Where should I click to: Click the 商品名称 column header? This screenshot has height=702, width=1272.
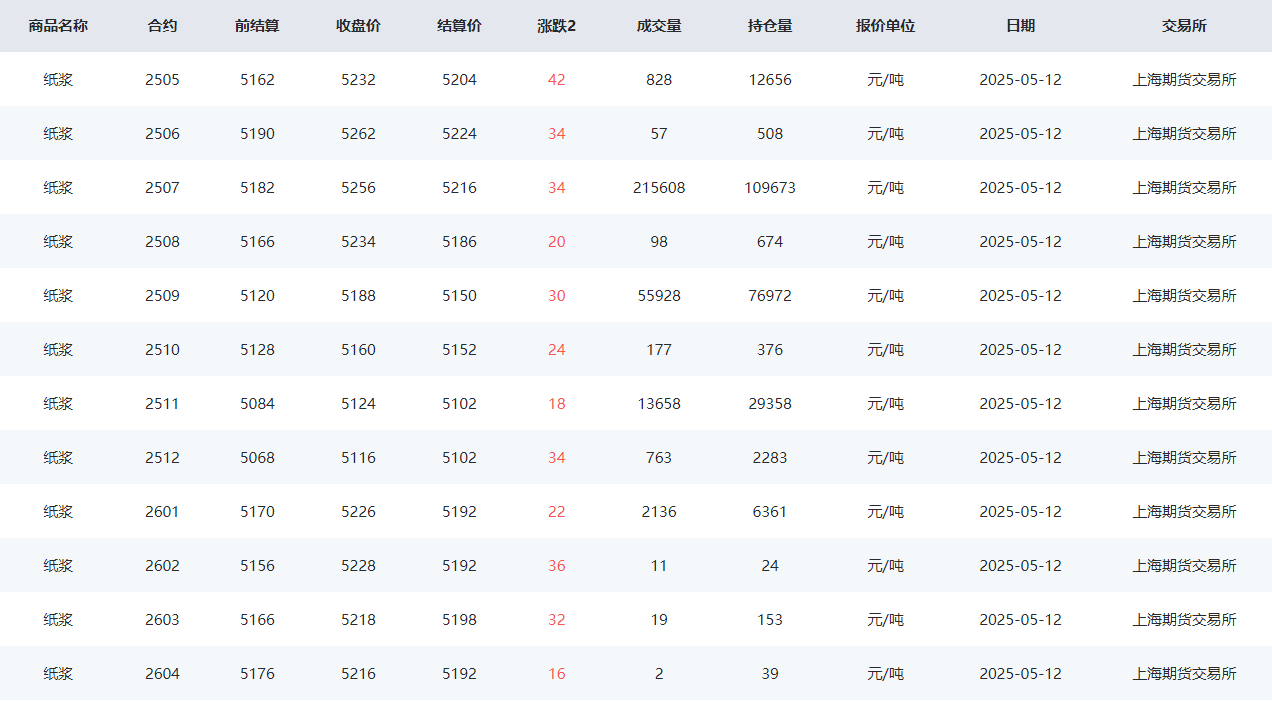(58, 26)
